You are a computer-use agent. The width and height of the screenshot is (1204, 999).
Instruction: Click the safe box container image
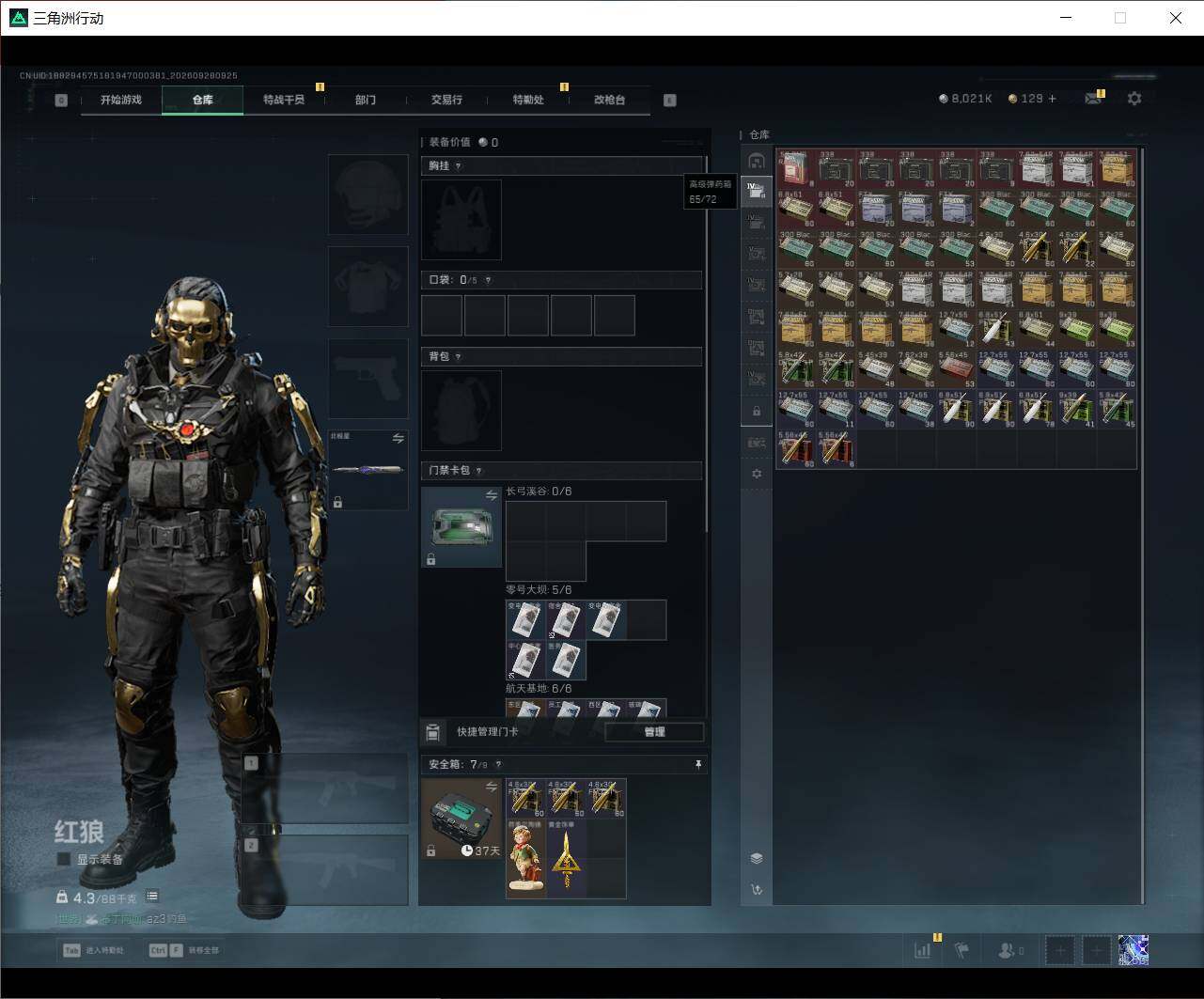click(x=461, y=819)
